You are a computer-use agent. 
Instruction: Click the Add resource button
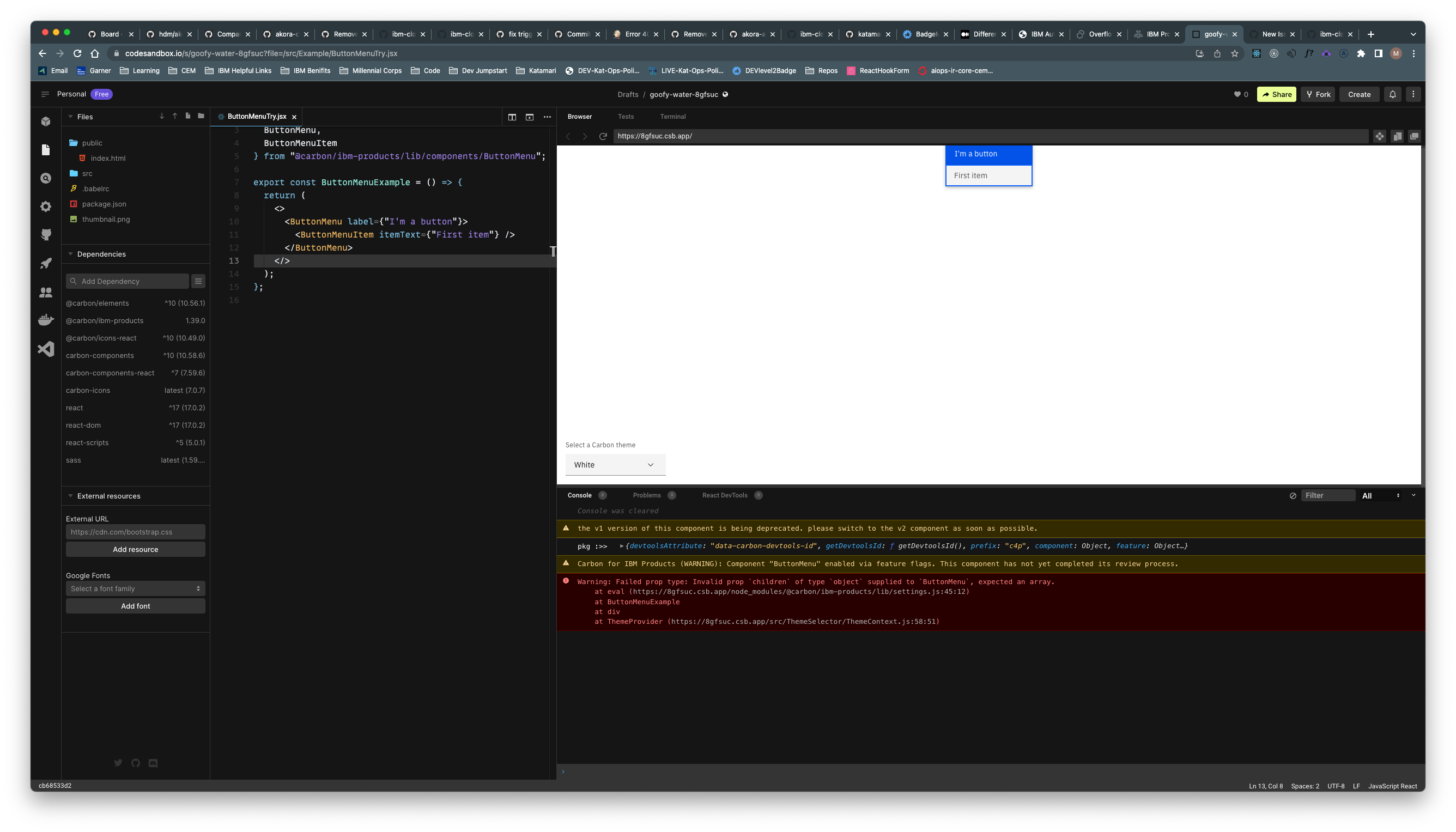pos(136,549)
